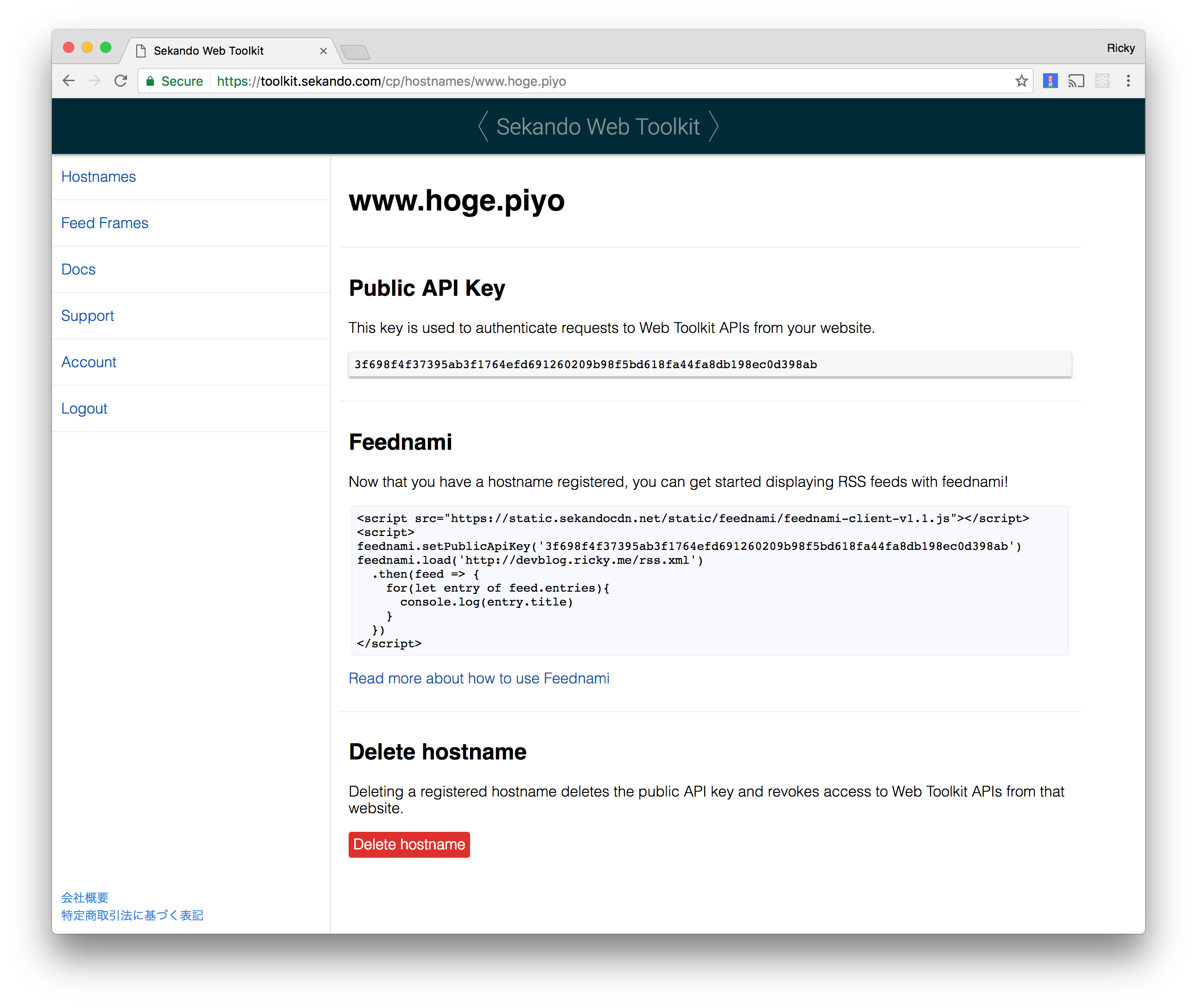Click the feednami.setPublicApiKey code line
The width and height of the screenshot is (1197, 1008).
(689, 546)
